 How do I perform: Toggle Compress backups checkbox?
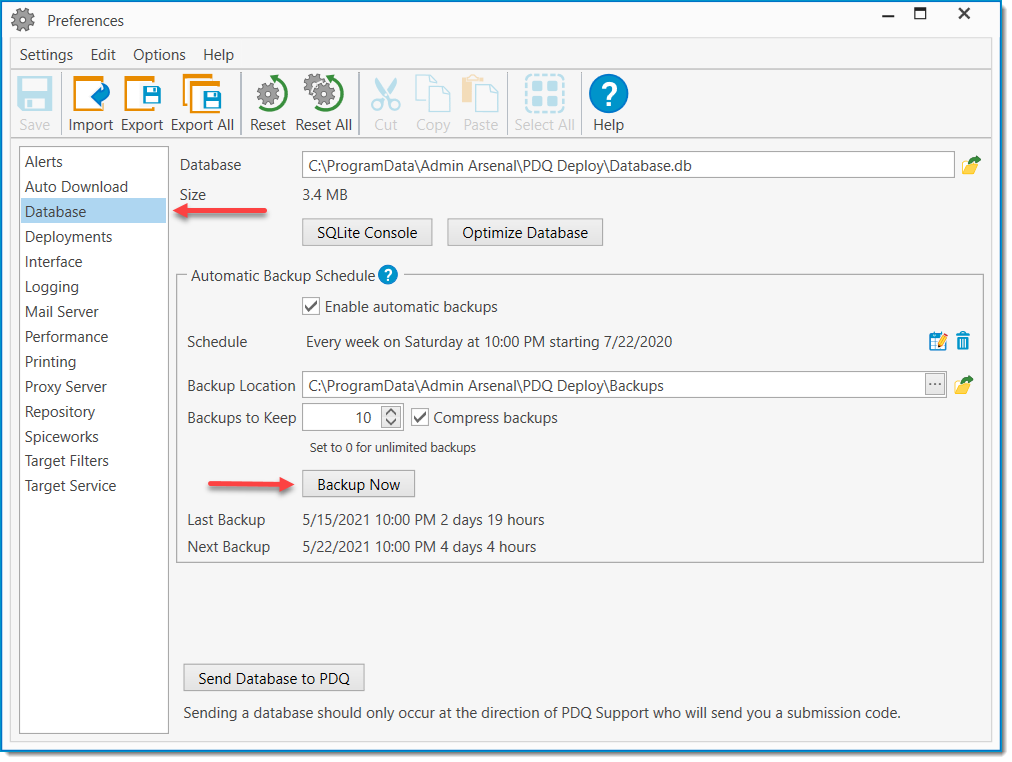(420, 417)
